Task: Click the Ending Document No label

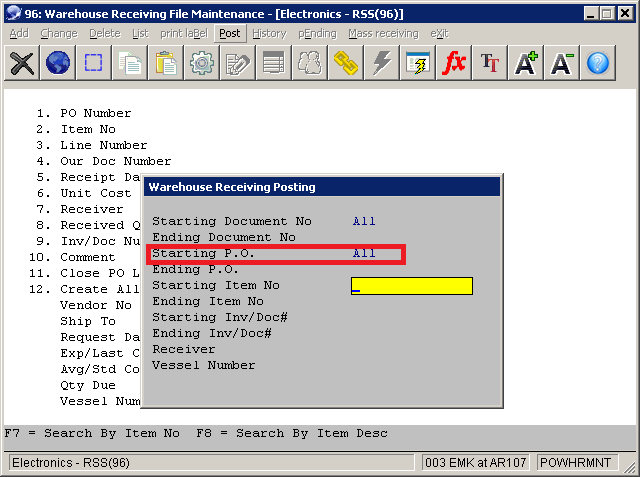Action: pos(224,237)
